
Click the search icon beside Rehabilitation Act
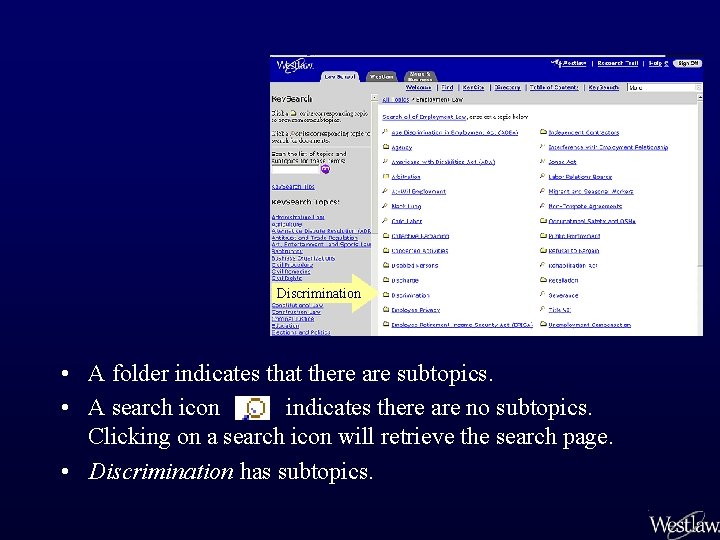[543, 265]
